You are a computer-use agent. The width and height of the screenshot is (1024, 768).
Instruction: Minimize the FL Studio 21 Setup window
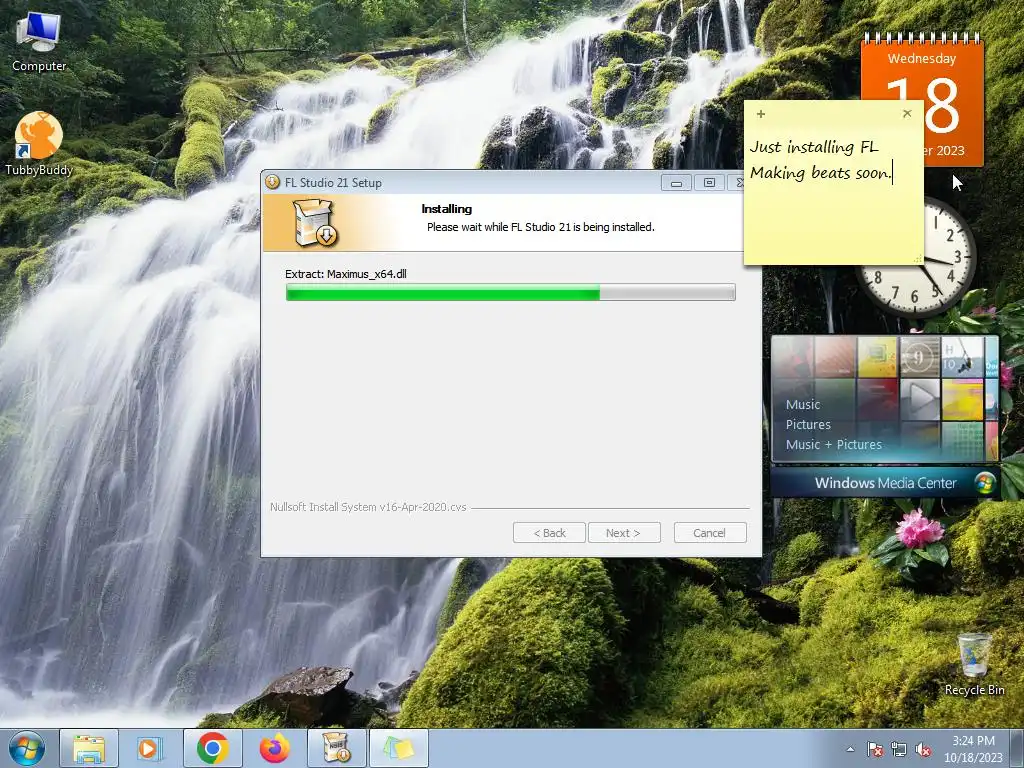(676, 183)
